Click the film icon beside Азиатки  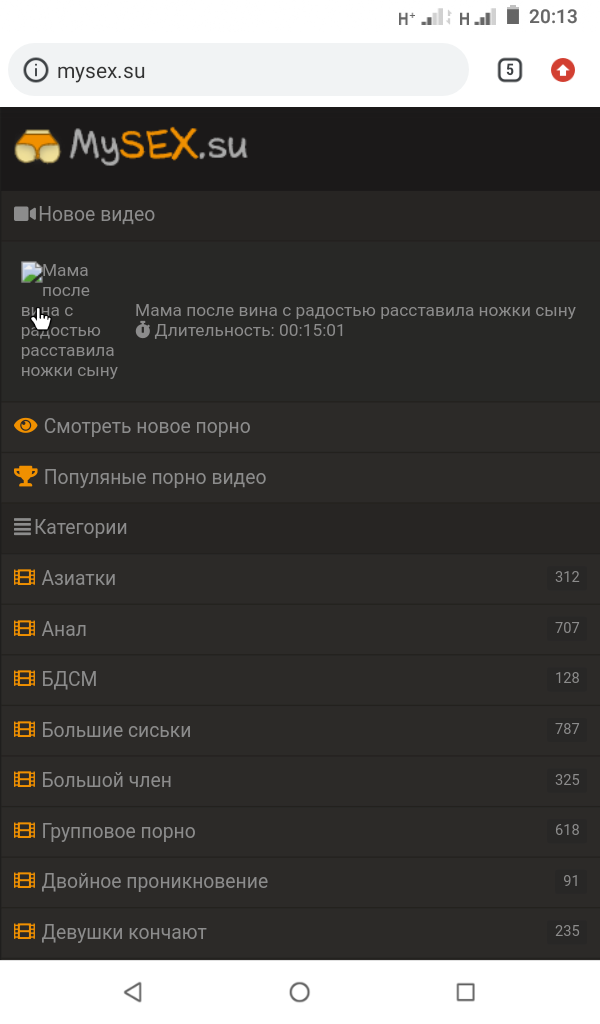[x=24, y=578]
